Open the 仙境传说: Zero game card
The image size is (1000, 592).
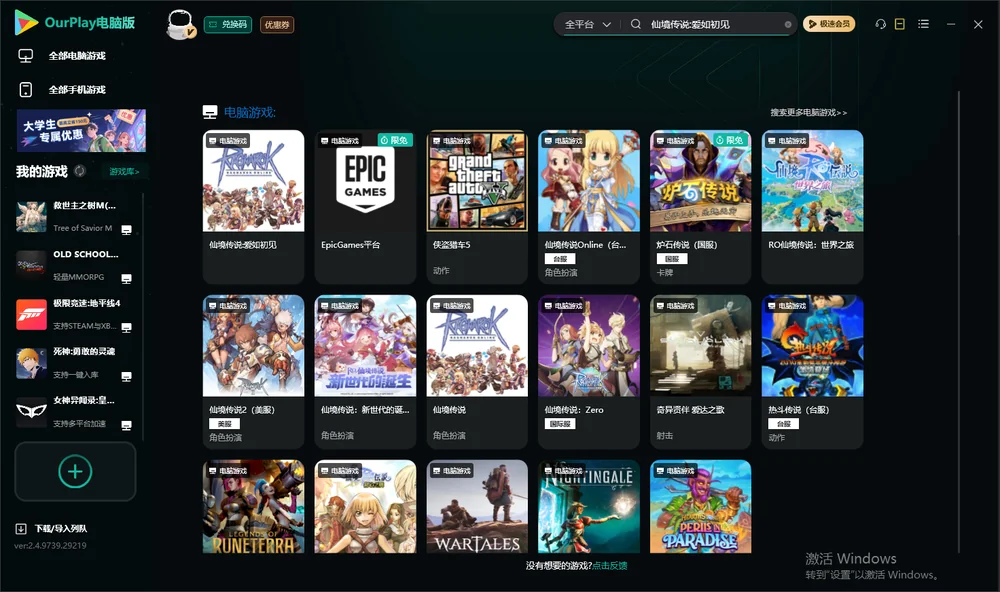click(x=589, y=372)
